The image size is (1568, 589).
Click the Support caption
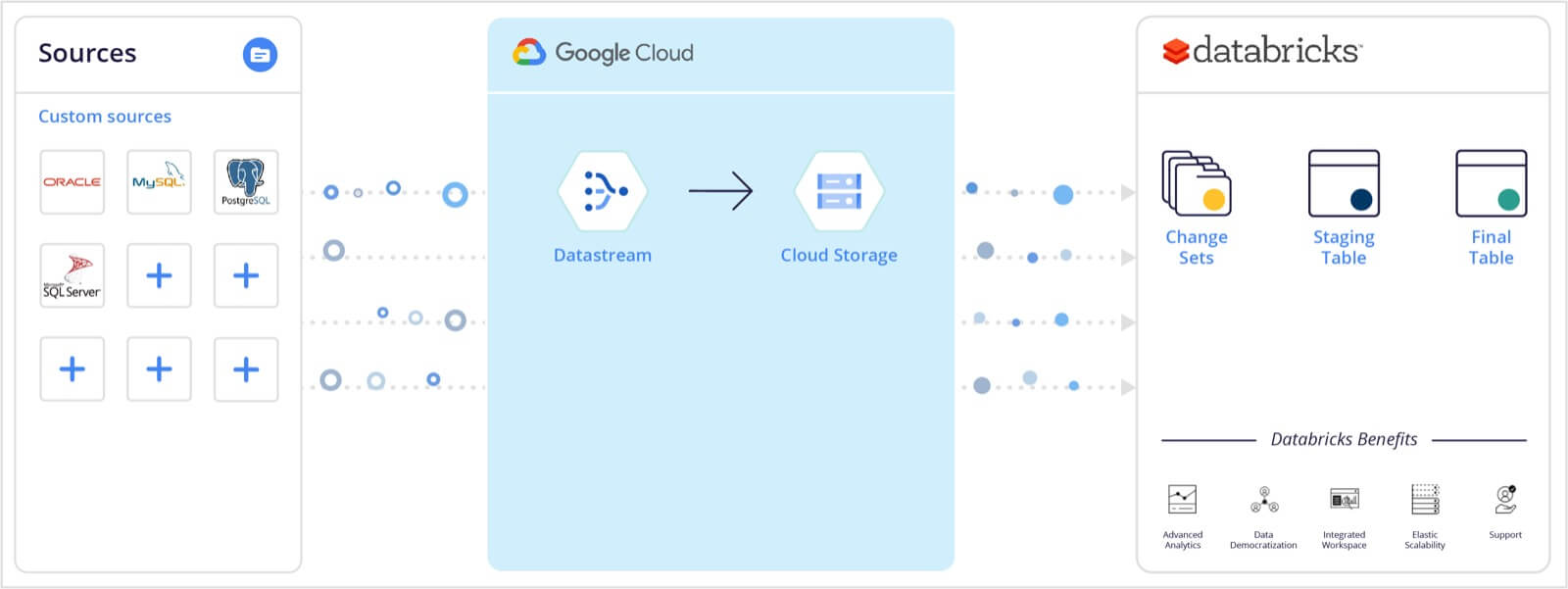coord(1505,535)
